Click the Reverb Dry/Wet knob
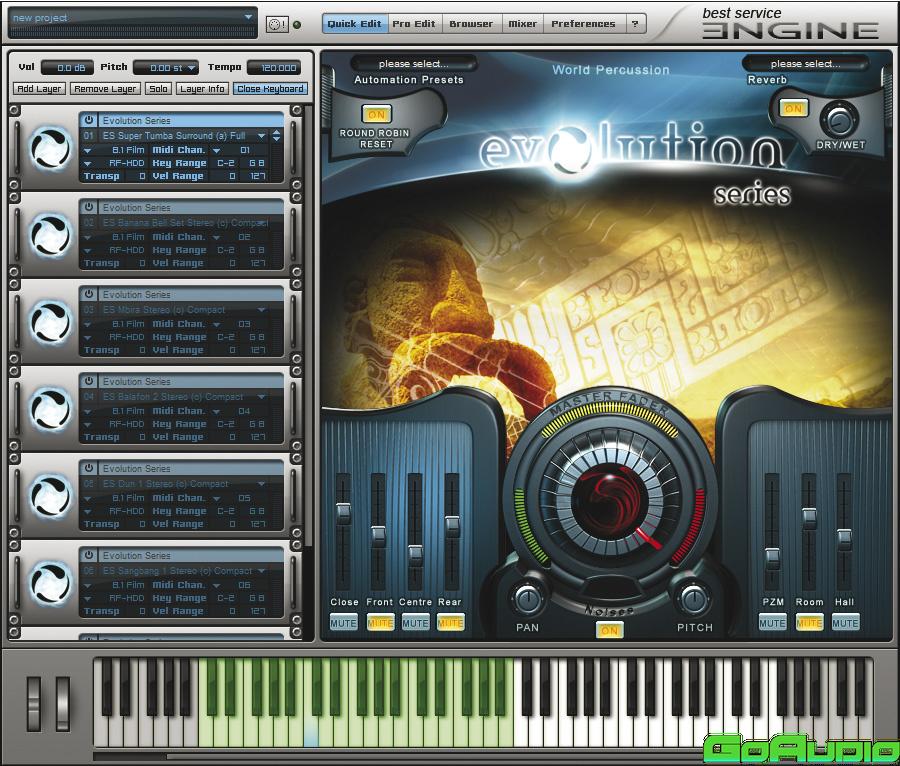The image size is (900, 766). tap(839, 120)
